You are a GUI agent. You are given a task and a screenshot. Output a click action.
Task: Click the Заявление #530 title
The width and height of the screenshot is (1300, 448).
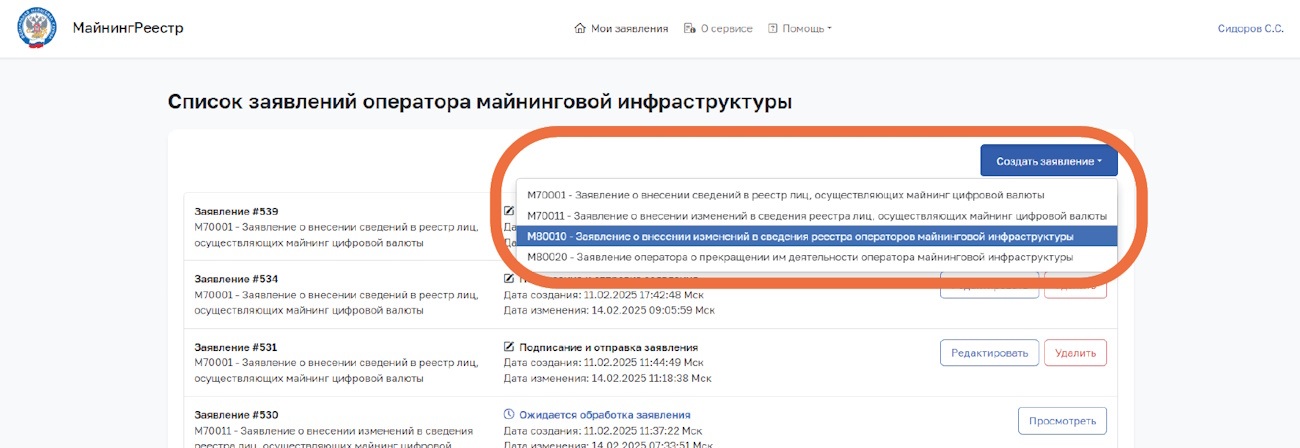point(236,414)
